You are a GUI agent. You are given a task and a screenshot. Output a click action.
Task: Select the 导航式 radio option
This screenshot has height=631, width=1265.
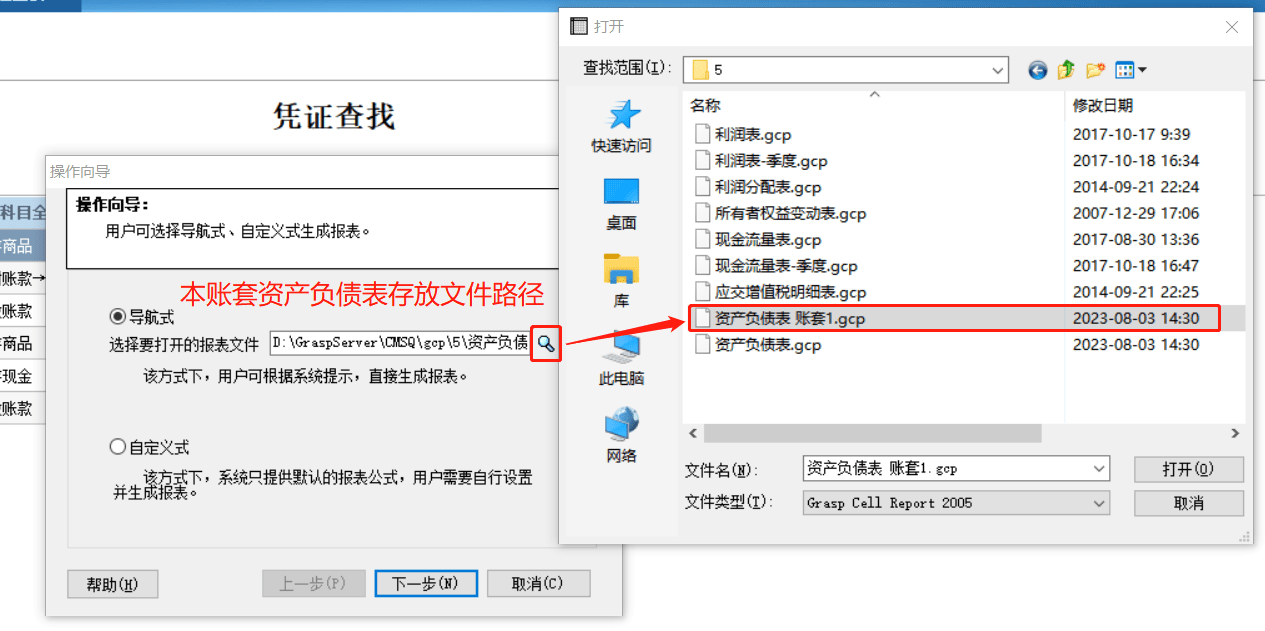141,316
